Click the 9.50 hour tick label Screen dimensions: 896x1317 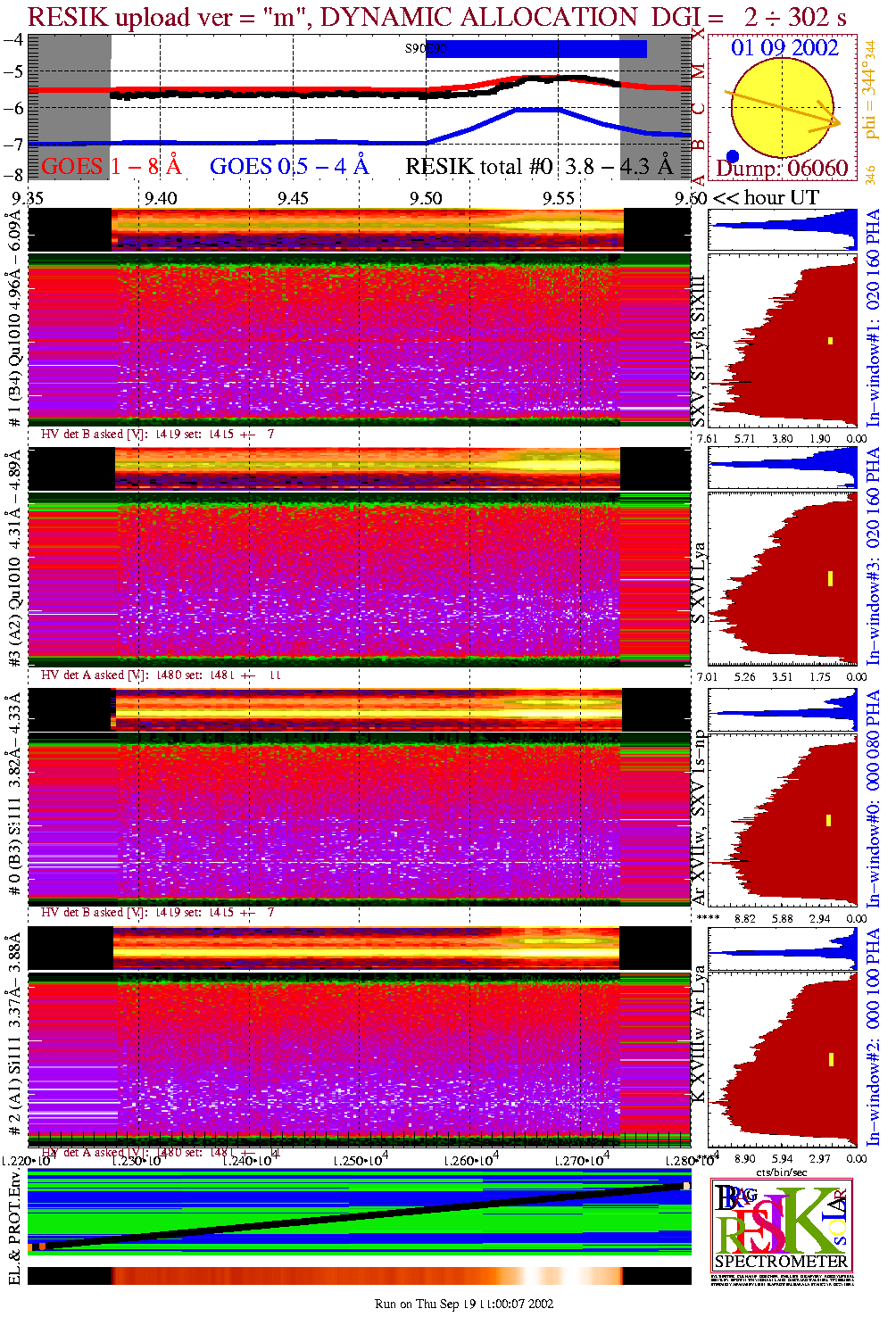point(426,198)
